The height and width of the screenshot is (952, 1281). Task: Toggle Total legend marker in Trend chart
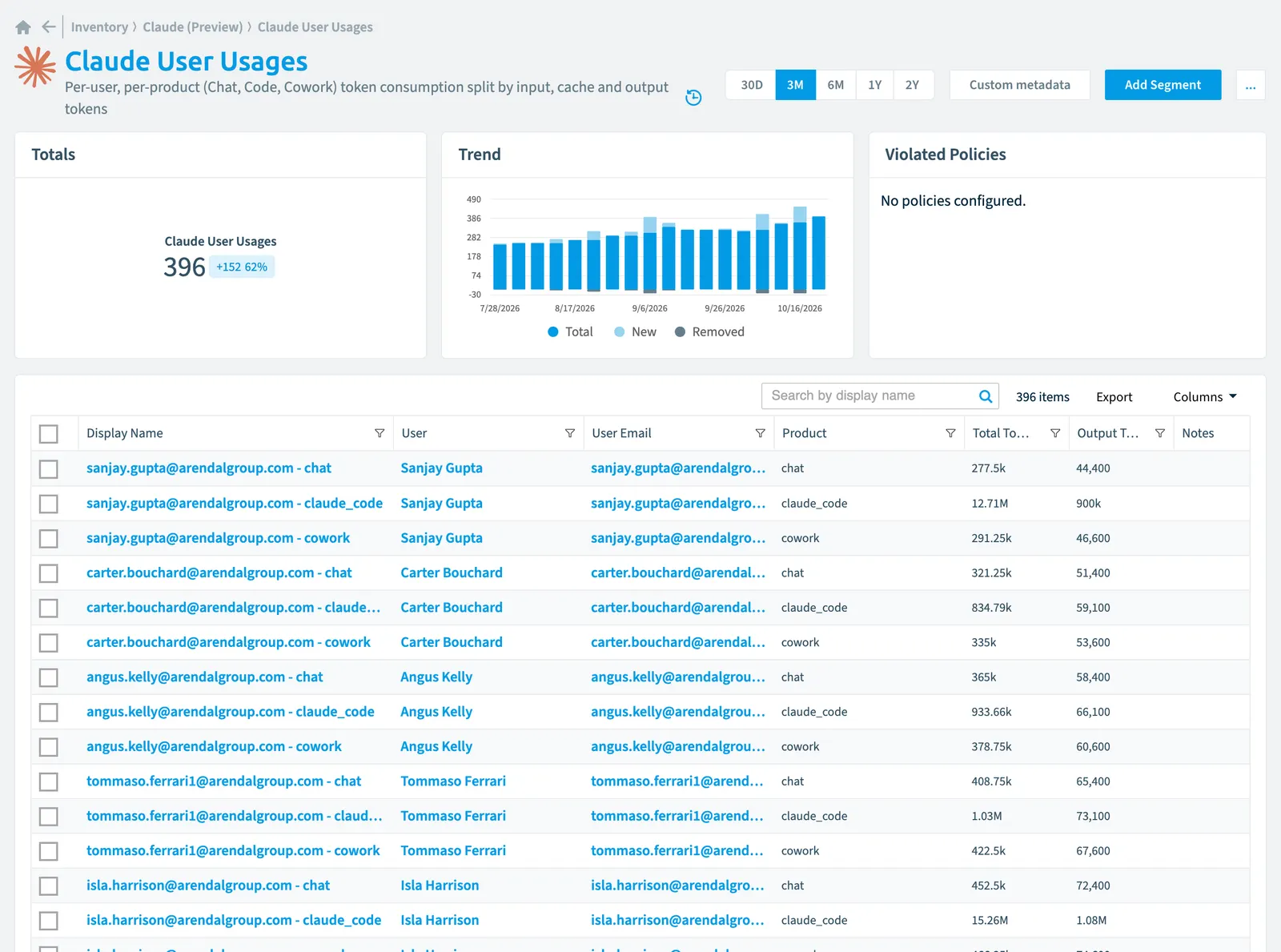[x=552, y=332]
